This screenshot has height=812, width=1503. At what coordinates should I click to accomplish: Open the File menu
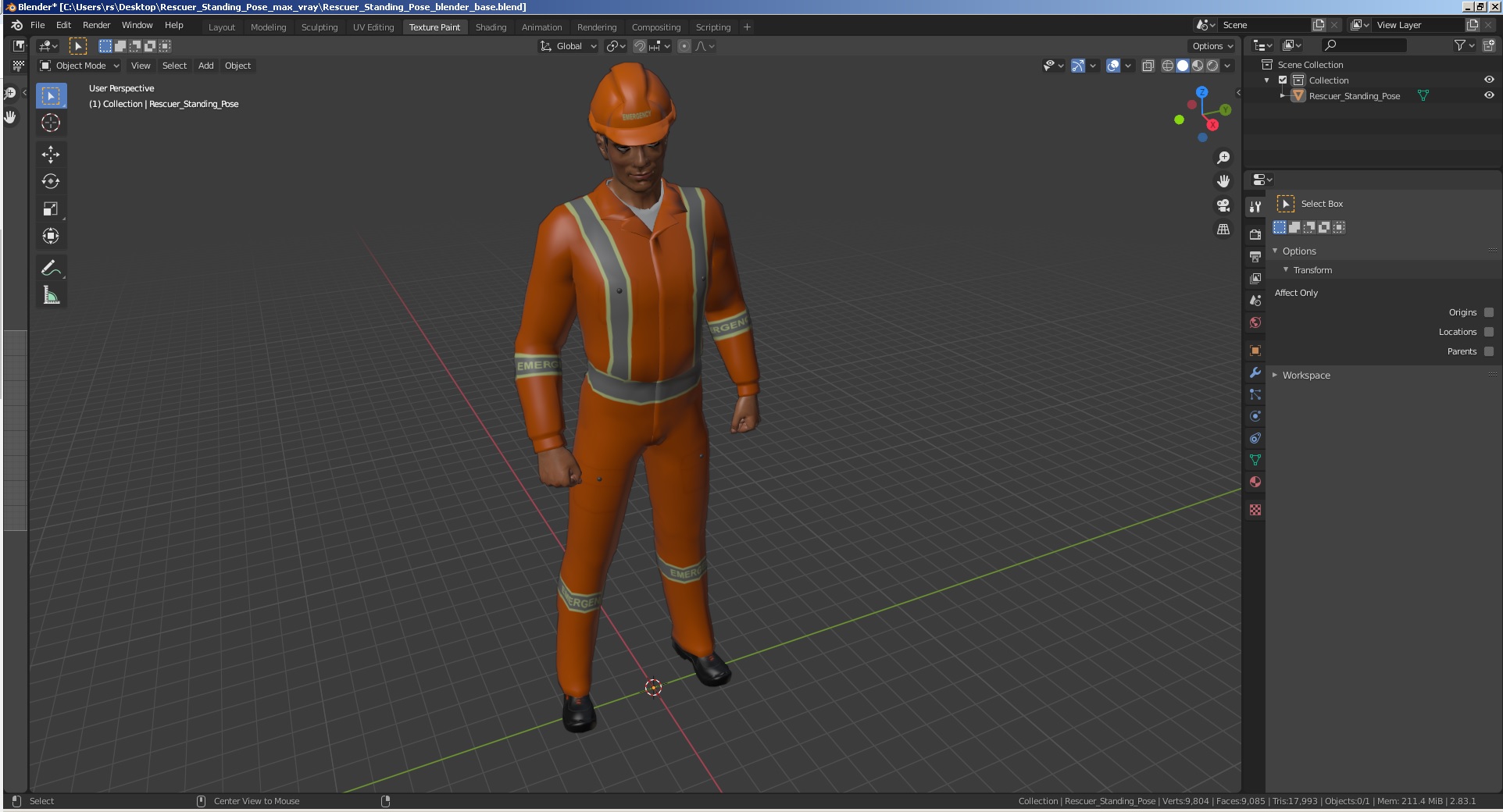(37, 25)
